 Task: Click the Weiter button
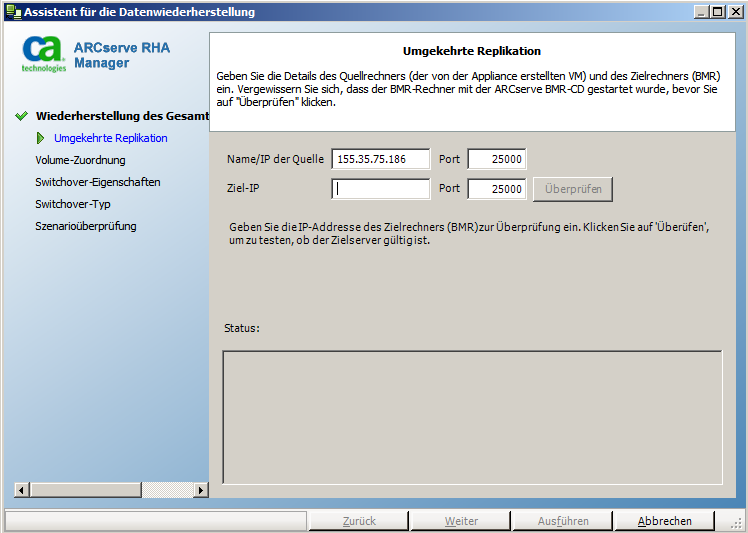click(x=461, y=521)
